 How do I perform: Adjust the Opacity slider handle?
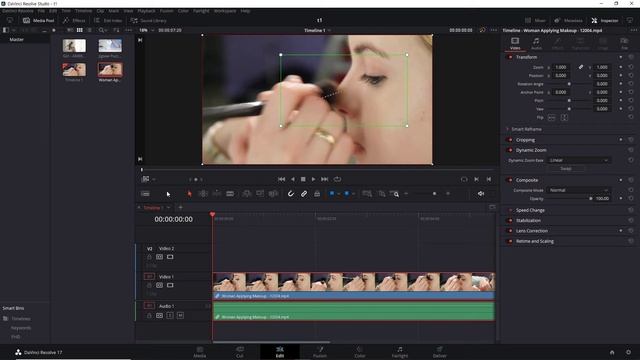tap(590, 199)
